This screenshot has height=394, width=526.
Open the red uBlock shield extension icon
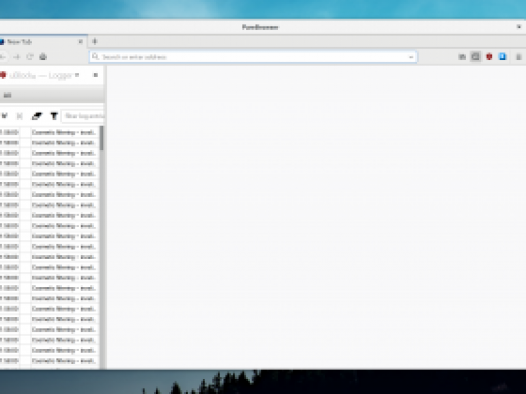point(489,57)
